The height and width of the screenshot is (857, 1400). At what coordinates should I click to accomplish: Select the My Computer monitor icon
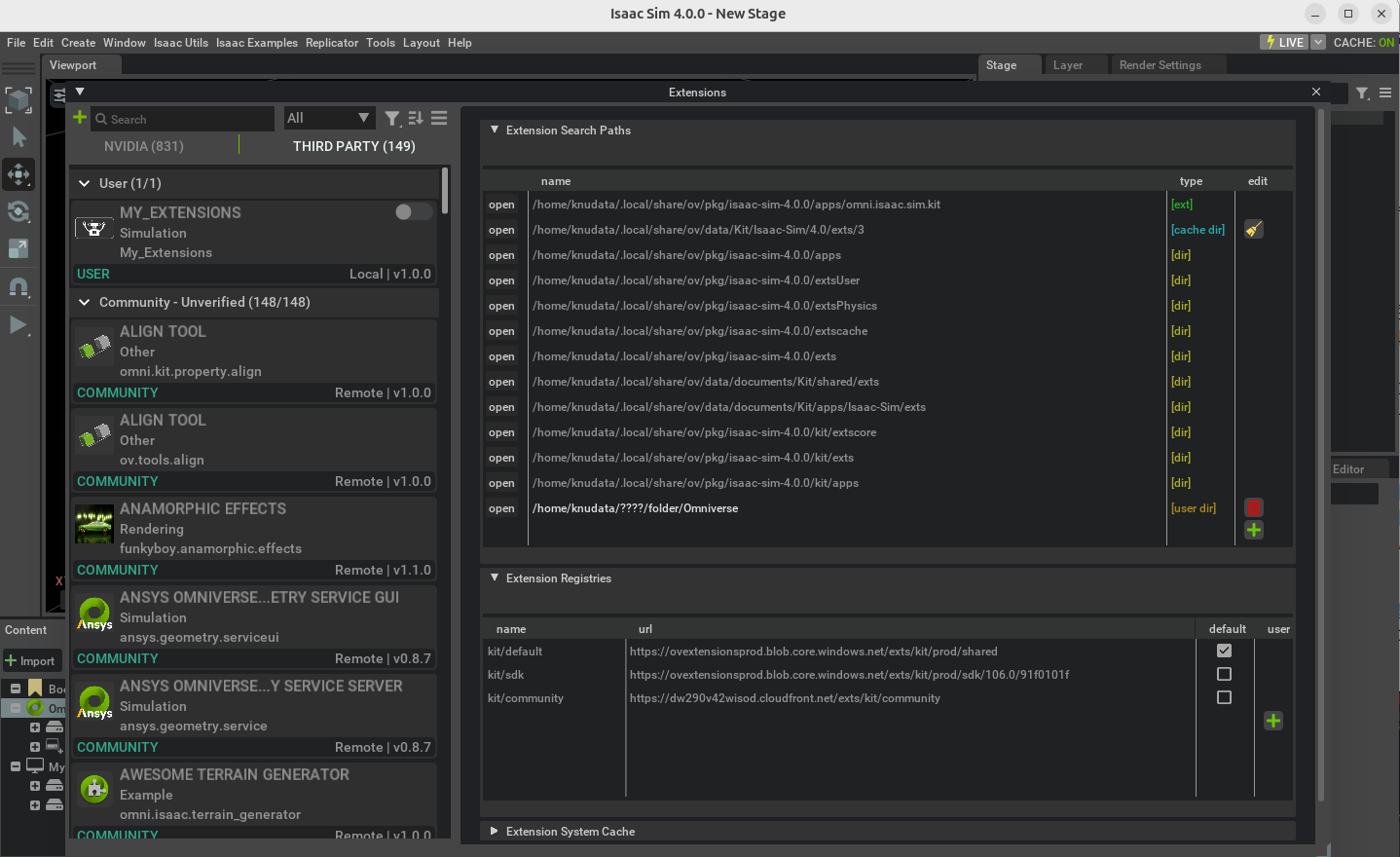click(x=35, y=766)
